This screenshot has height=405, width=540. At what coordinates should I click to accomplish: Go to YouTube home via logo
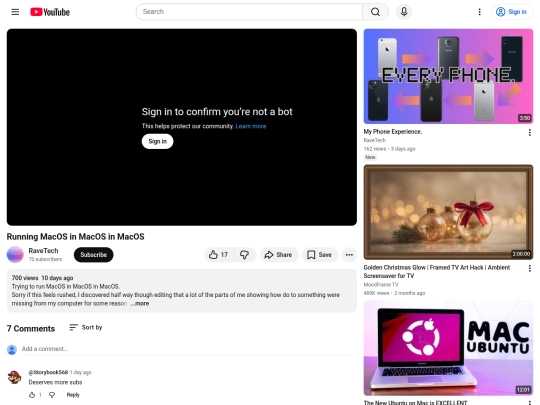(50, 12)
